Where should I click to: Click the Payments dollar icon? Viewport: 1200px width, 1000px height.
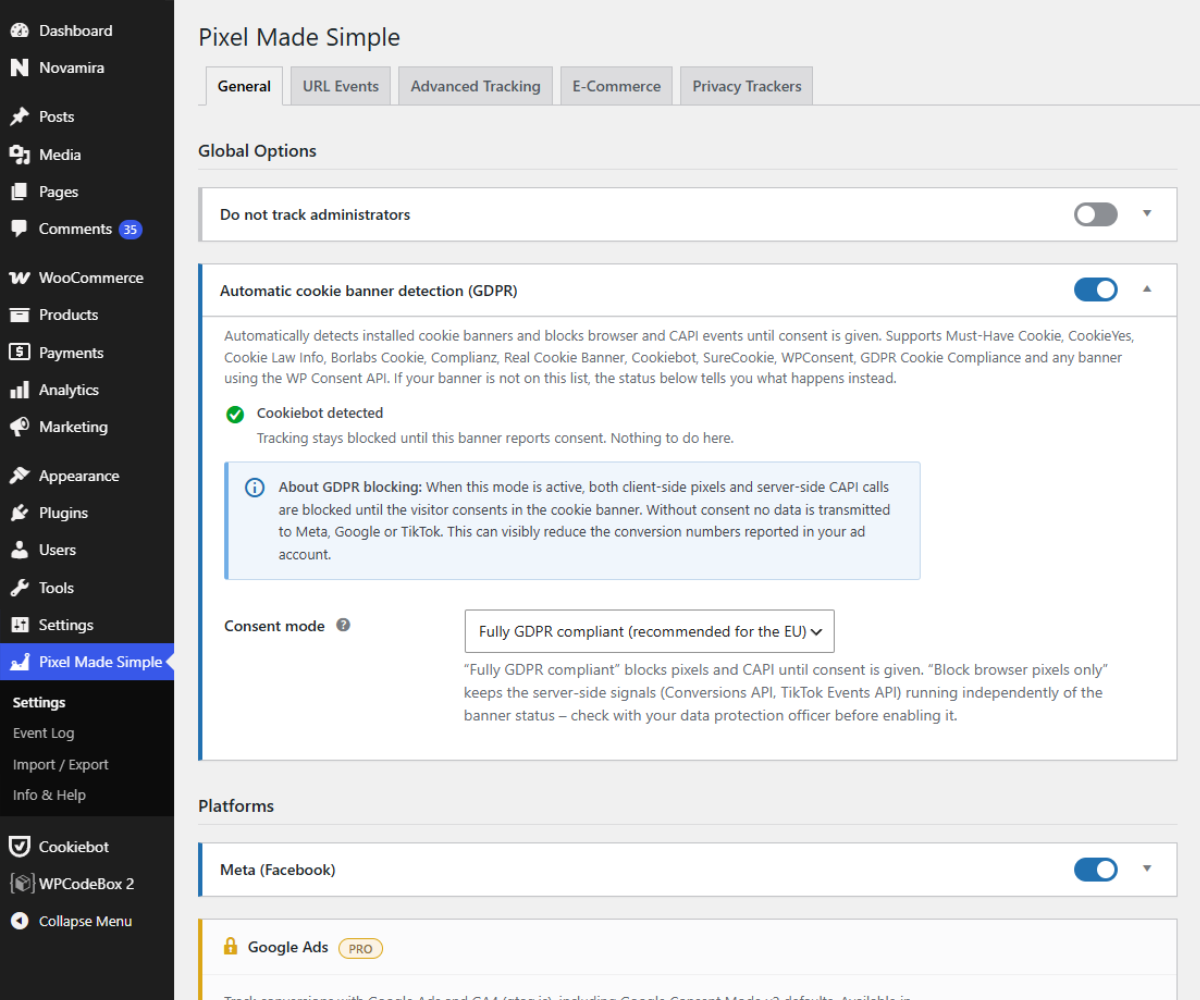tap(19, 352)
